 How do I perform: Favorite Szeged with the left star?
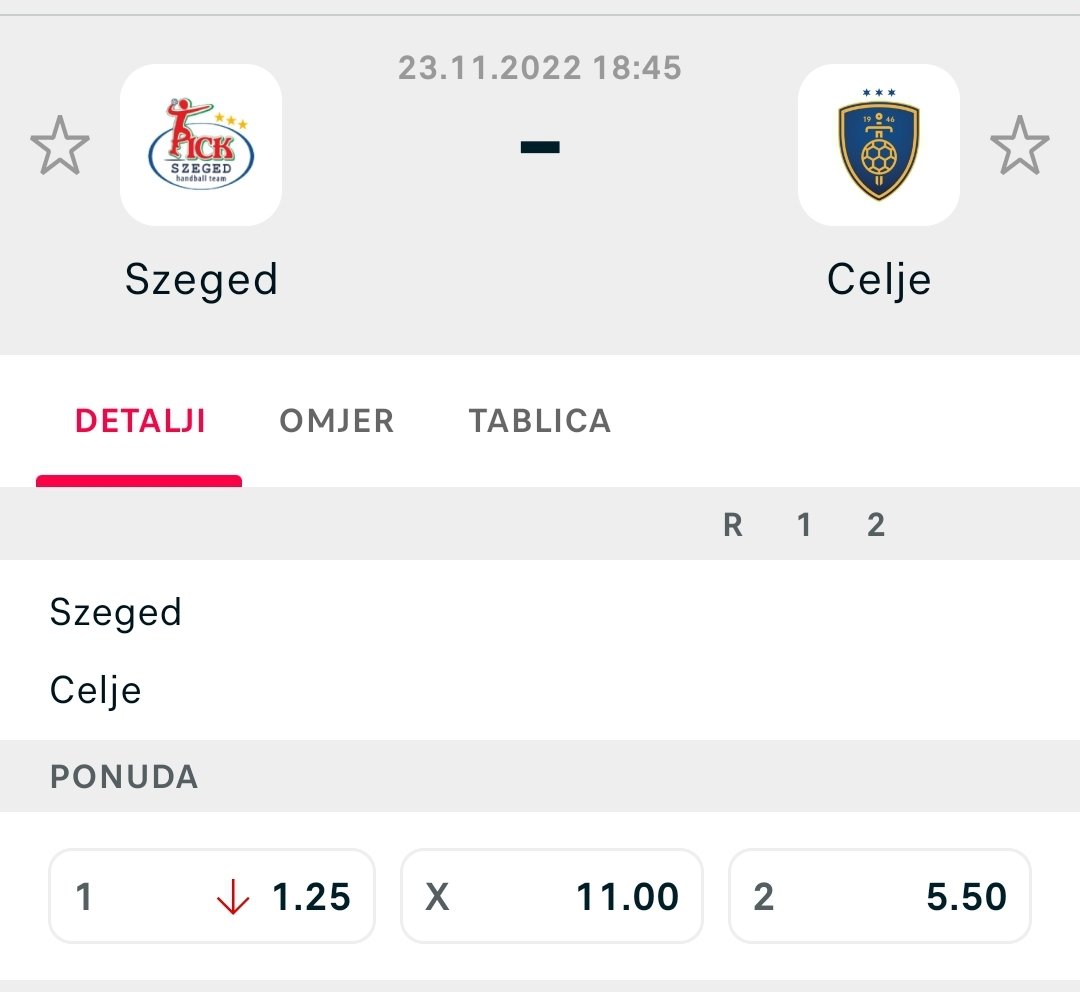click(60, 145)
